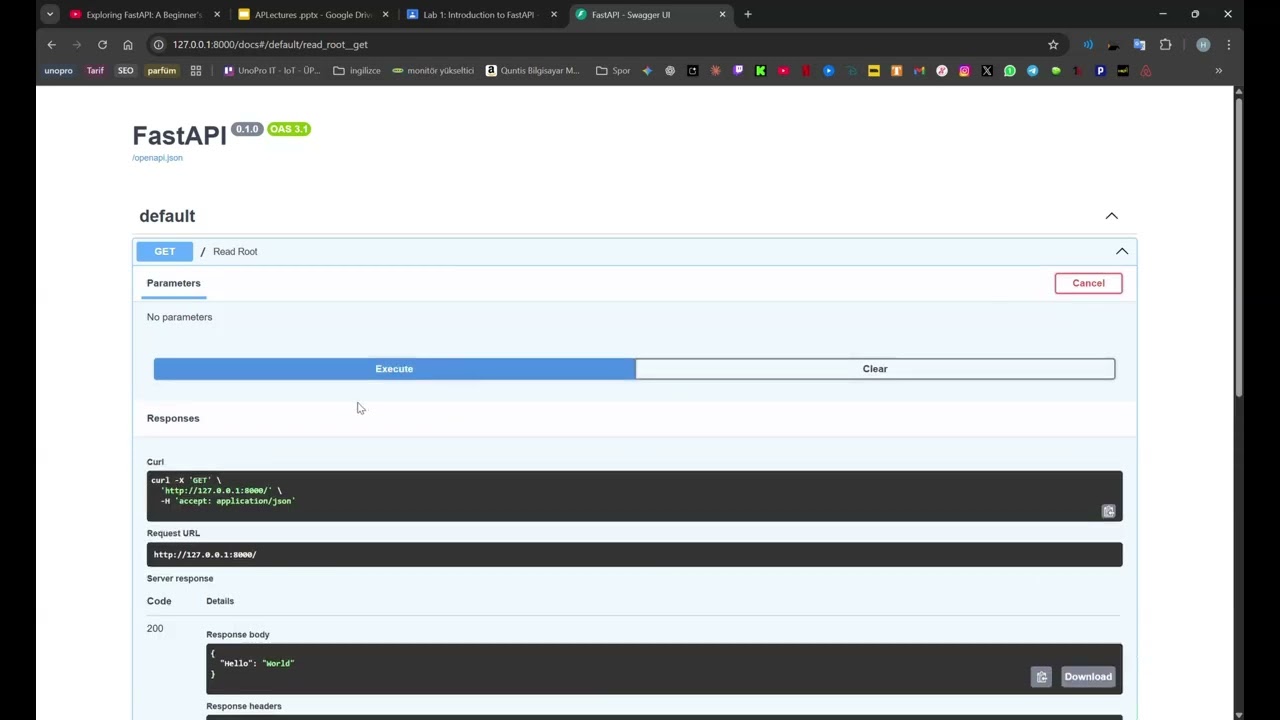Open the Claude starburst bookmark
The width and height of the screenshot is (1280, 720).
[716, 71]
